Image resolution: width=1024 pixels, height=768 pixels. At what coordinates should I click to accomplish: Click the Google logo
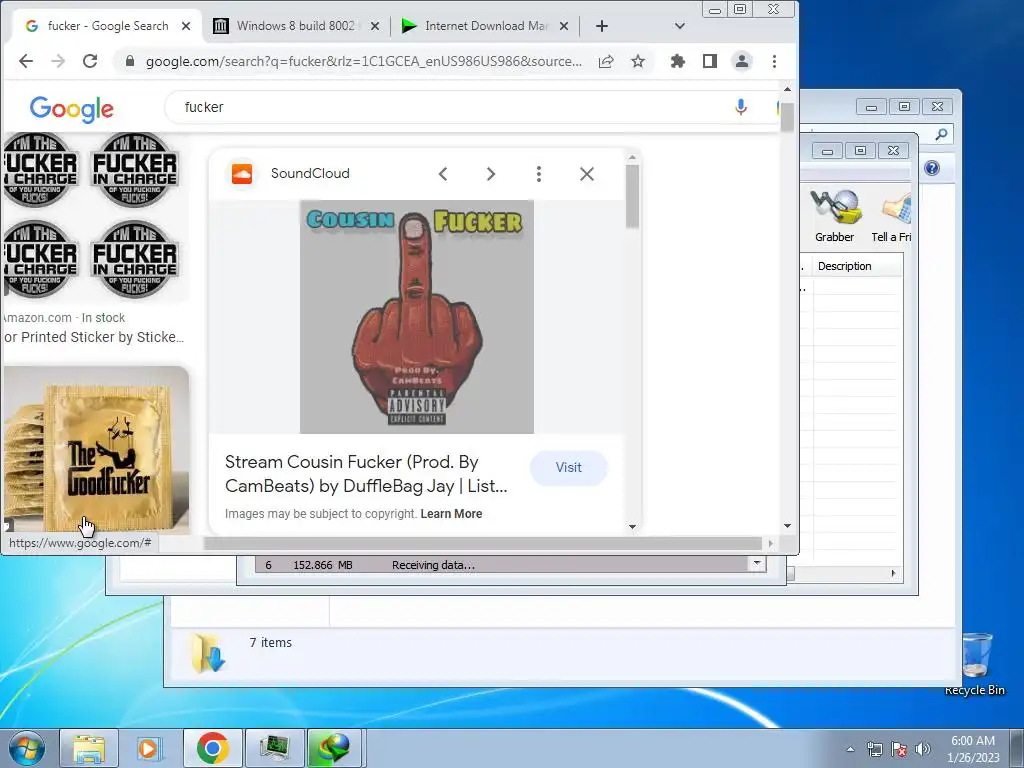point(72,108)
